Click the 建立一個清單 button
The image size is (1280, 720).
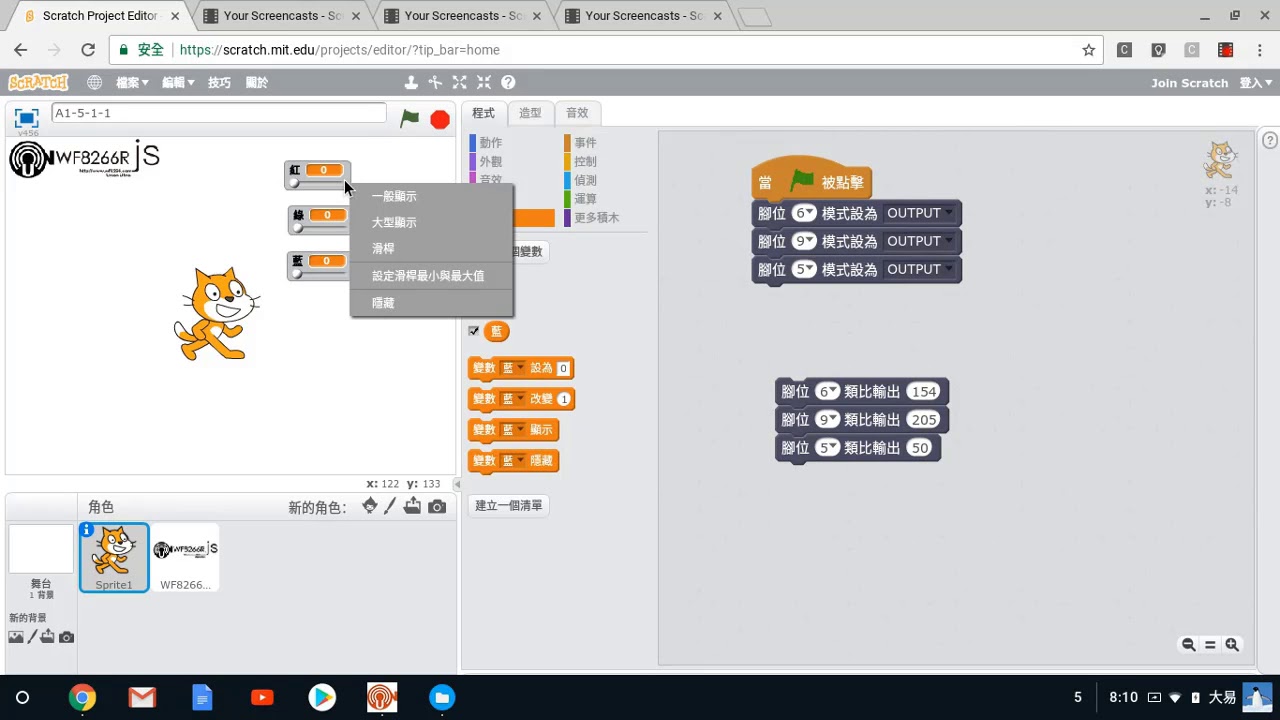coord(509,506)
